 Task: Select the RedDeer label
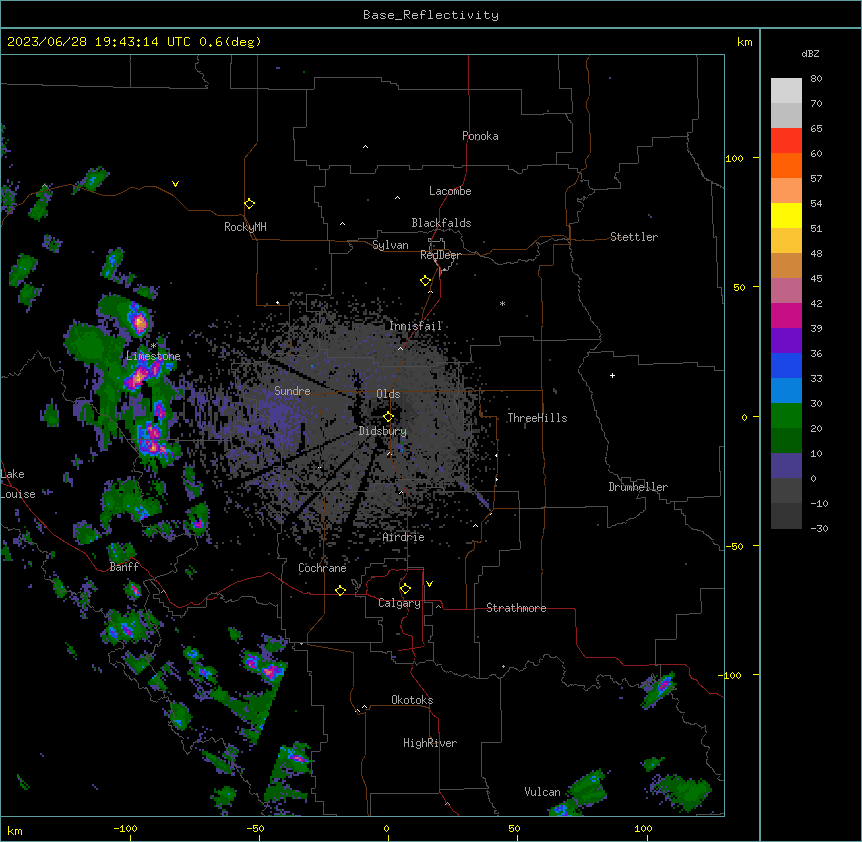(440, 255)
